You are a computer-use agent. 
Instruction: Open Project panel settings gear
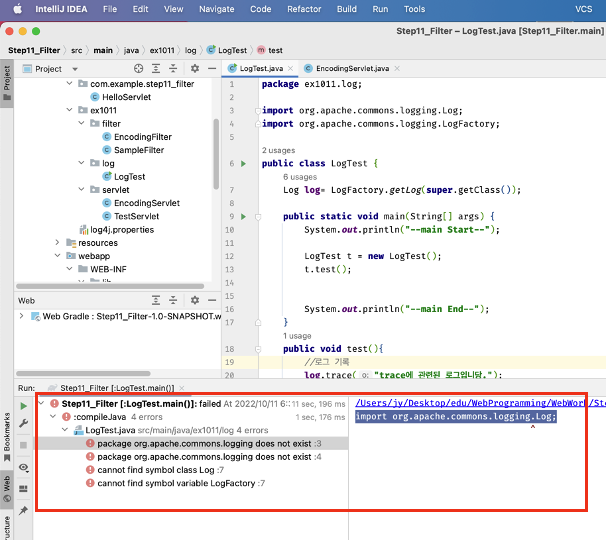195,69
